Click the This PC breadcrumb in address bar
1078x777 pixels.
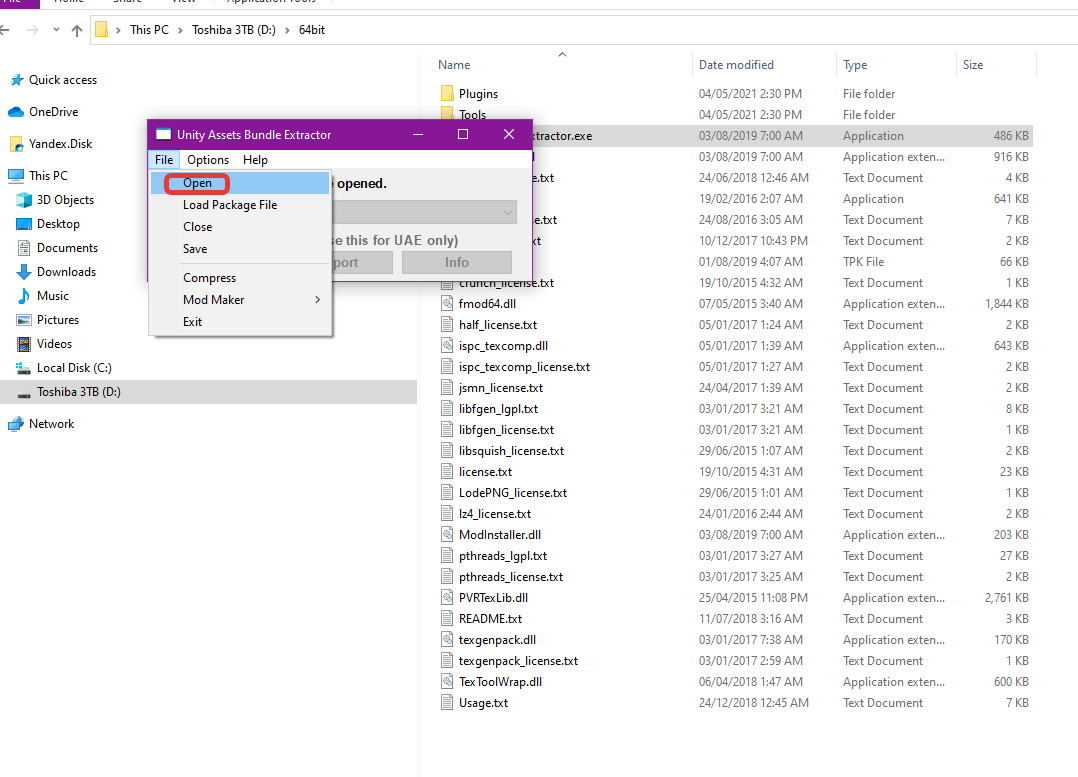click(x=149, y=30)
